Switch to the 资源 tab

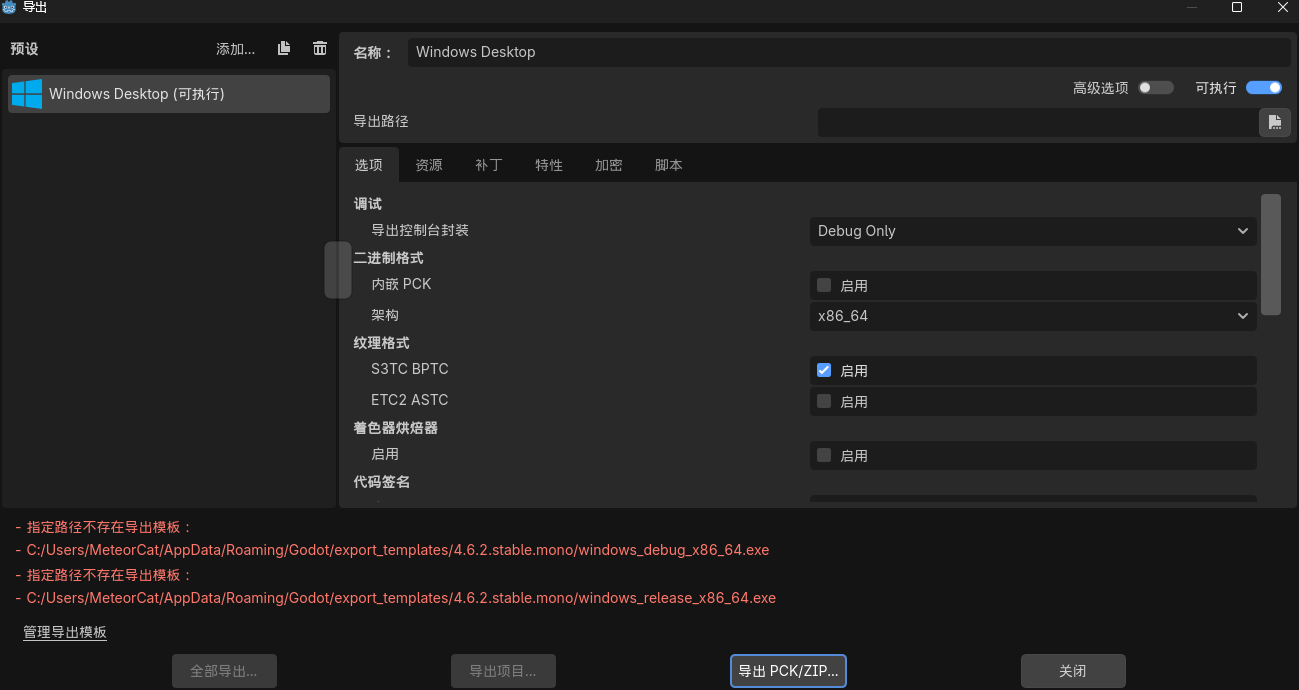[429, 165]
